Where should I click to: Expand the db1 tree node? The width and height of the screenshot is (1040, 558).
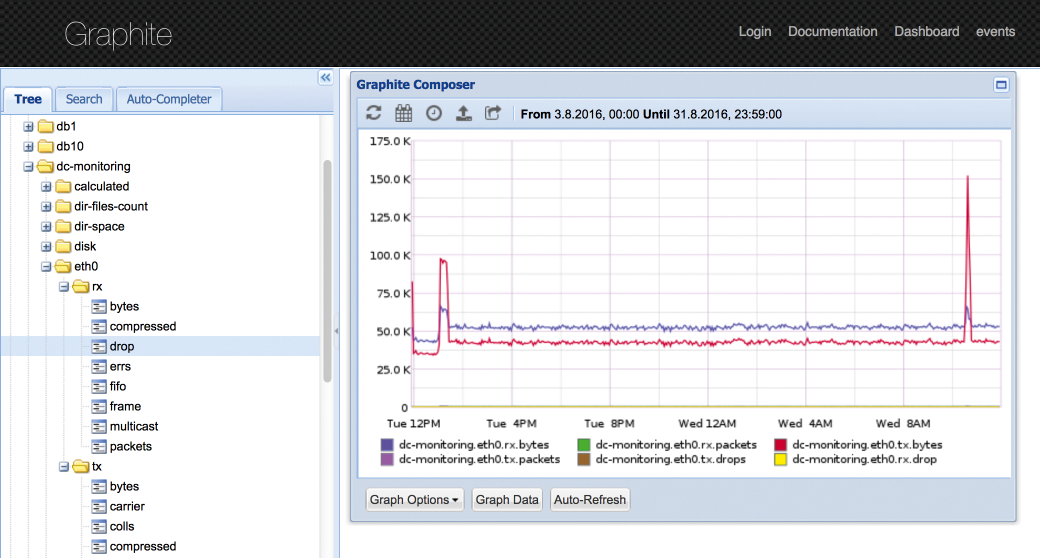(x=28, y=126)
